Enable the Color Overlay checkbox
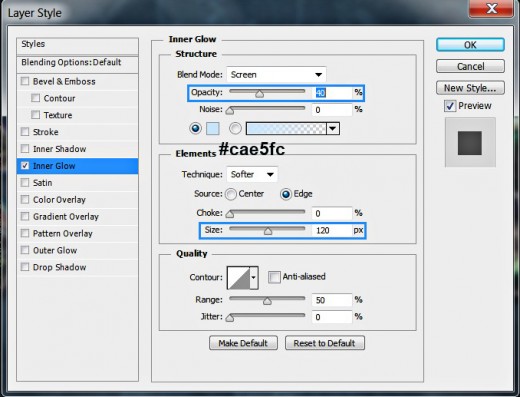This screenshot has height=397, width=520. (25, 199)
